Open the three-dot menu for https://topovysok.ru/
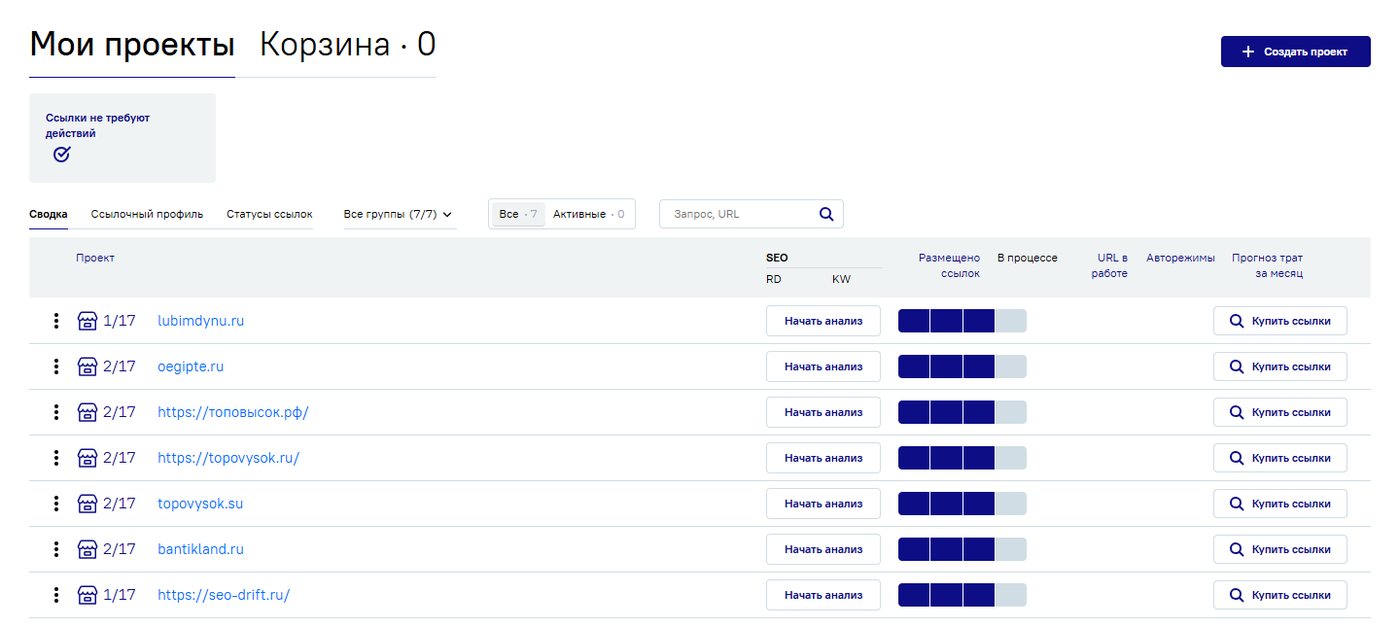 coord(56,458)
